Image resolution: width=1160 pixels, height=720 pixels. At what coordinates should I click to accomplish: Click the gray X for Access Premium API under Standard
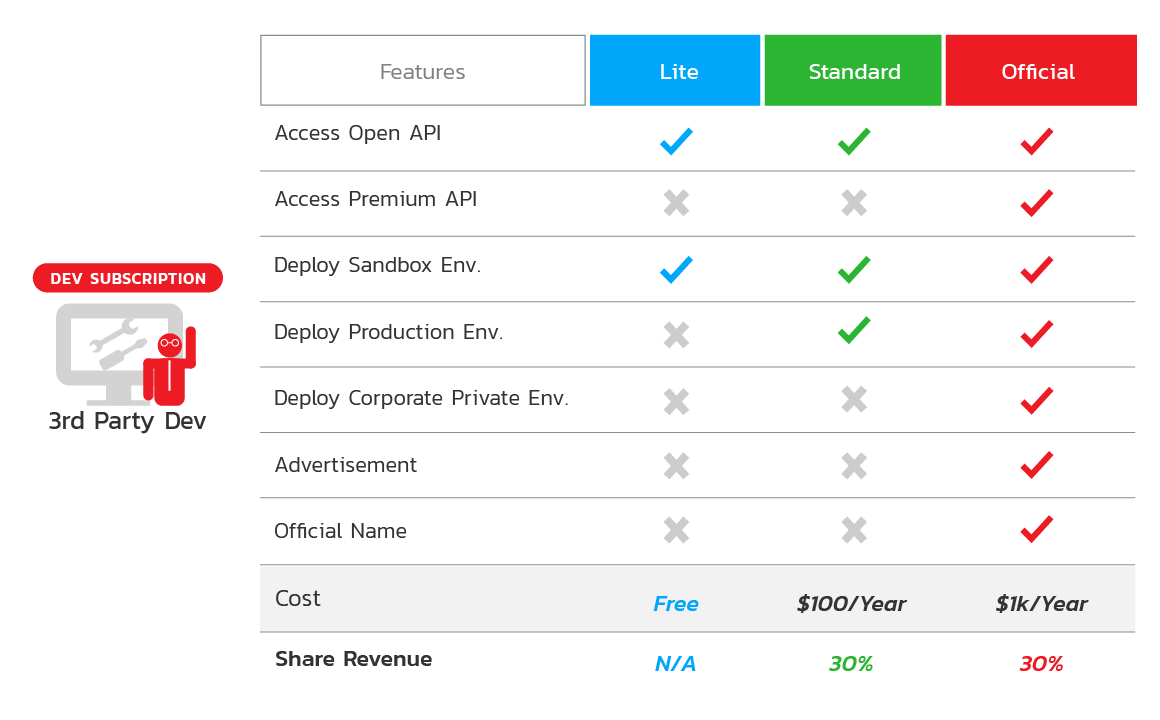click(854, 202)
